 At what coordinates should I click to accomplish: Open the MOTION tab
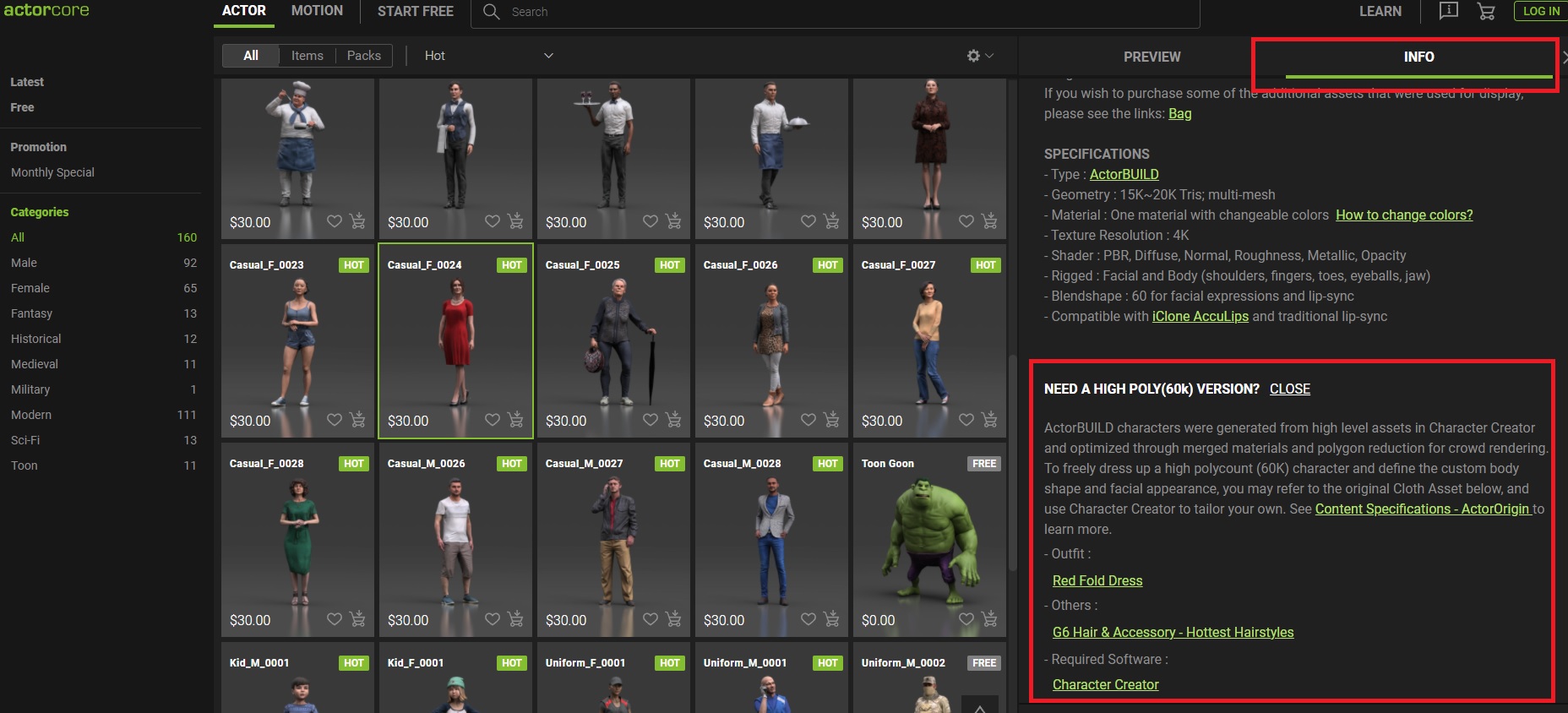coord(317,11)
